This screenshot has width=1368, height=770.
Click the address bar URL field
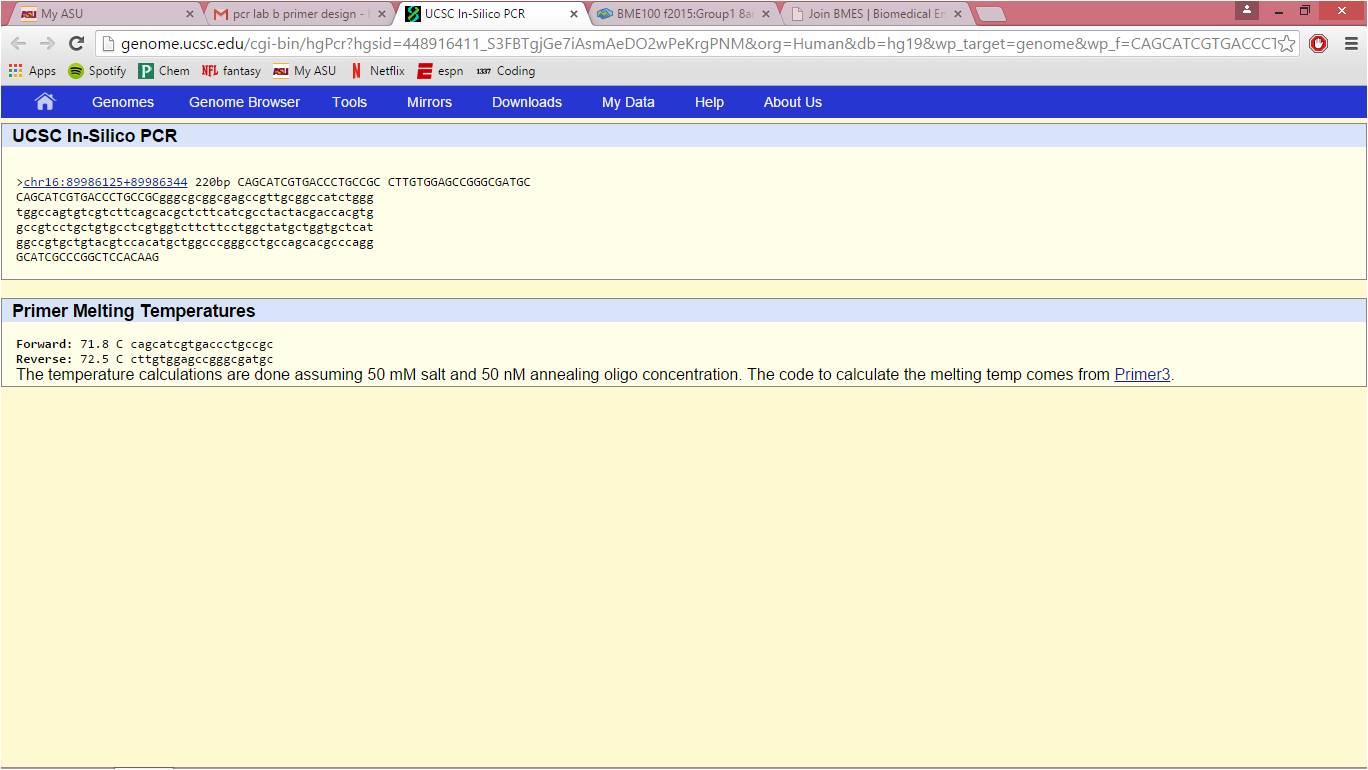[690, 44]
